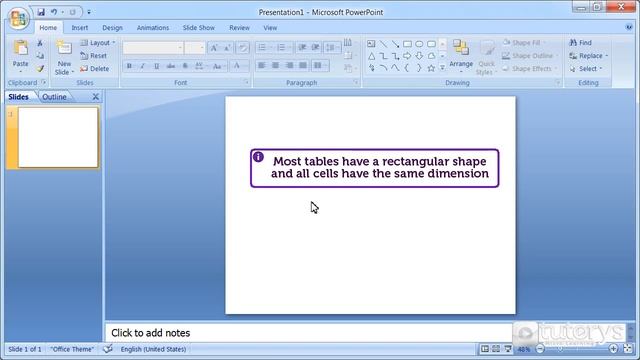Click the Cut scissors icon
640x360 pixels.
tap(40, 43)
